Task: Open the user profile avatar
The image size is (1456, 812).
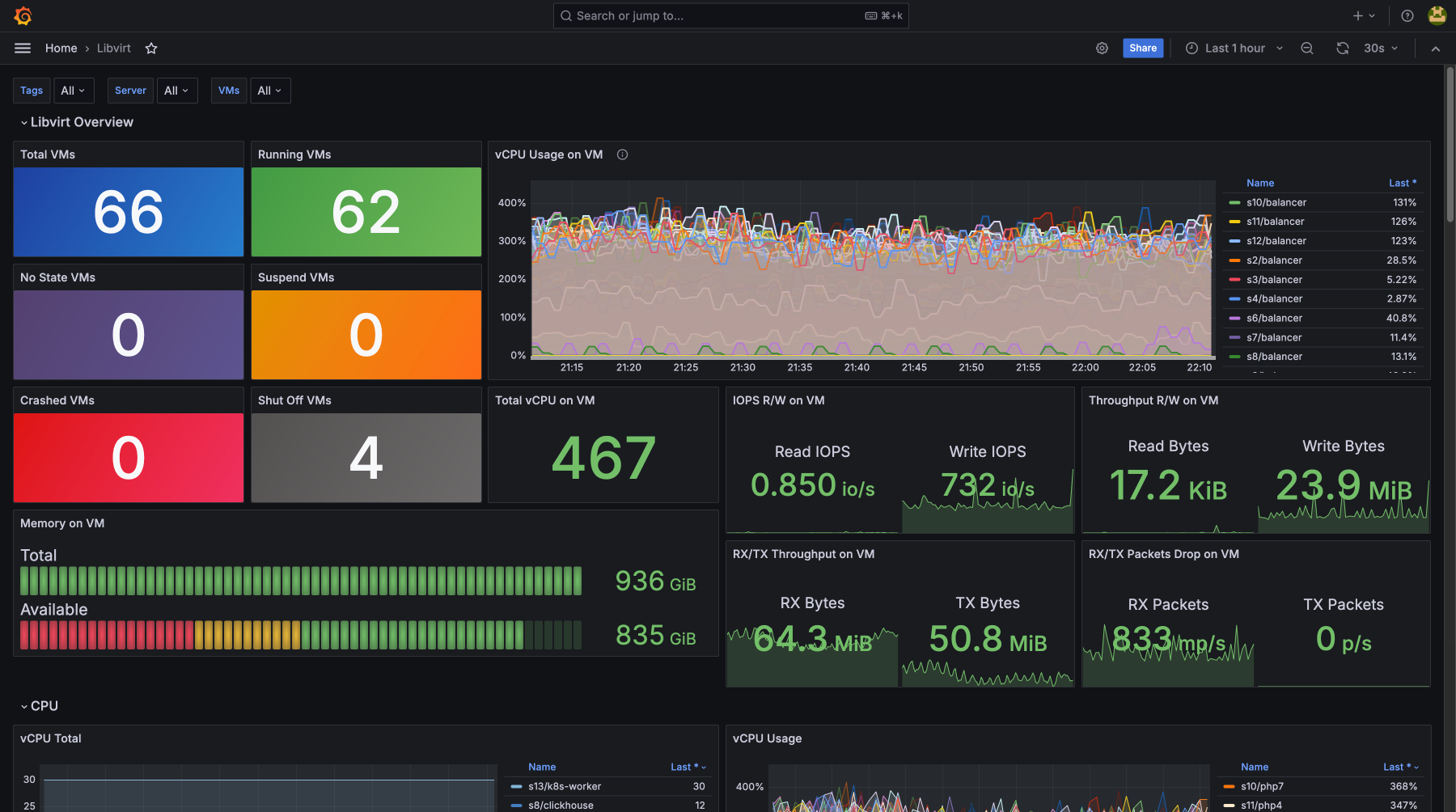Action: [1437, 15]
